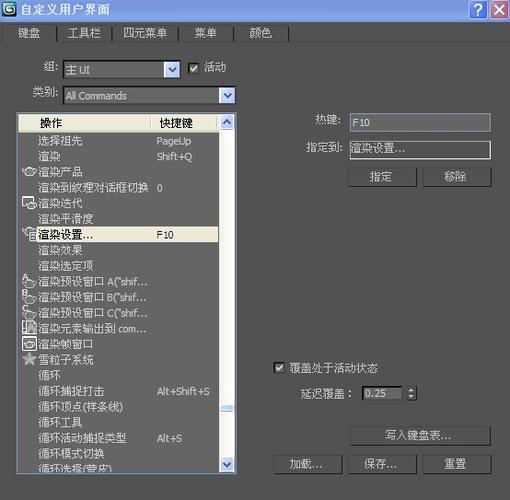Click the 移除 button
The width and height of the screenshot is (510, 500).
click(457, 177)
